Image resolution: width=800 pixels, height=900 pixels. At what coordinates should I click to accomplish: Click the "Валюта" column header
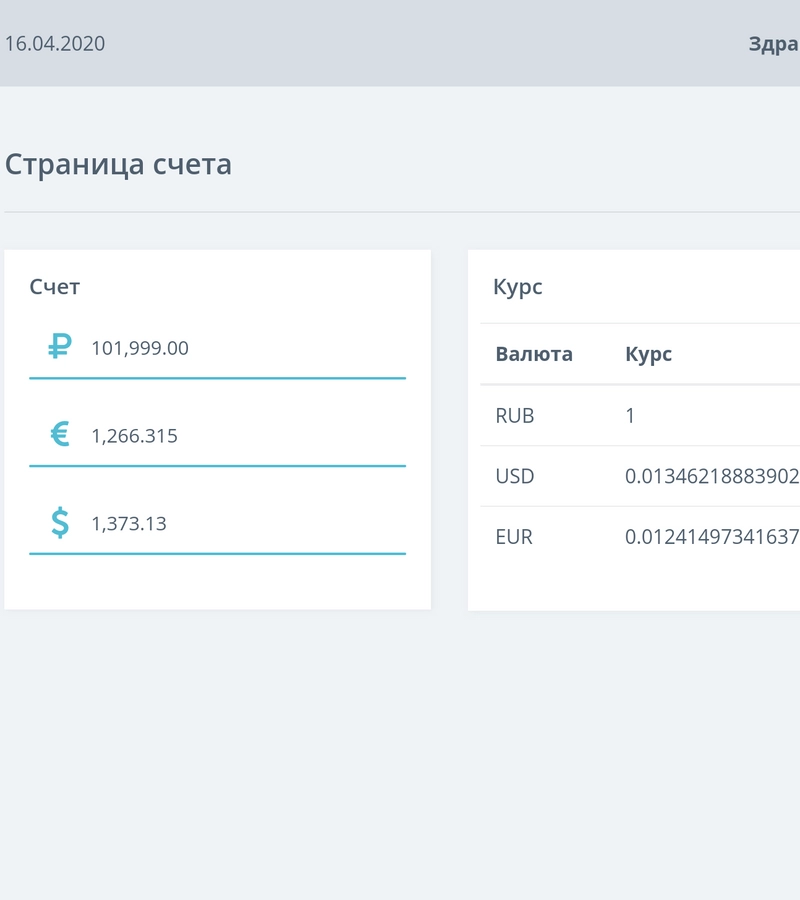534,354
